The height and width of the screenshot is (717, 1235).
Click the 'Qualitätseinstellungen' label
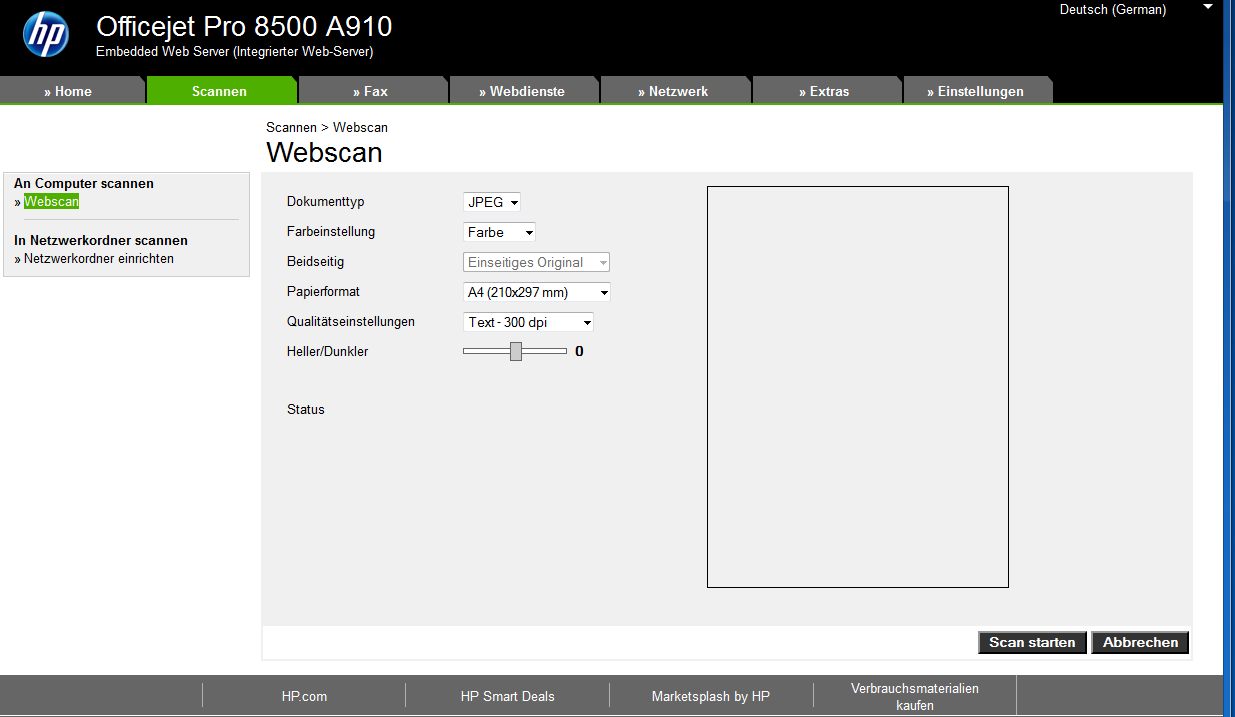click(351, 322)
